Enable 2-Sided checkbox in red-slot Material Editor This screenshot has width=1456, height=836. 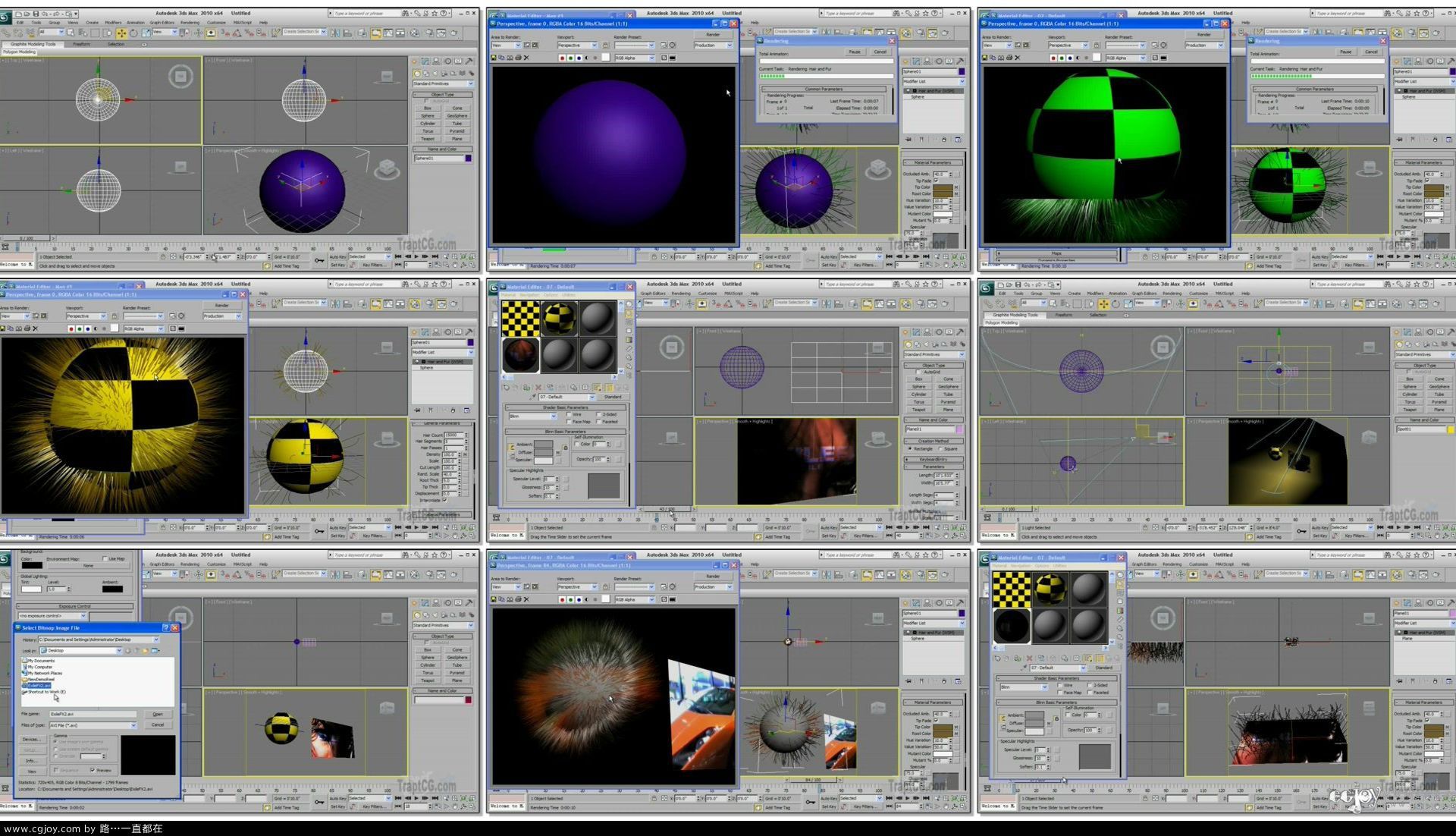[x=598, y=414]
